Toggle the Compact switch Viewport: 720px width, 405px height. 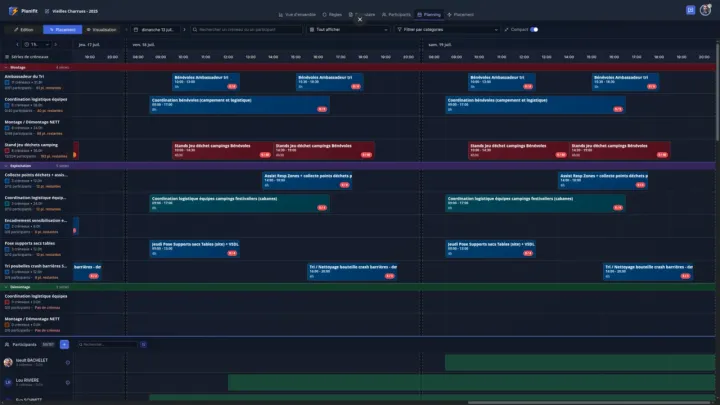[534, 29]
